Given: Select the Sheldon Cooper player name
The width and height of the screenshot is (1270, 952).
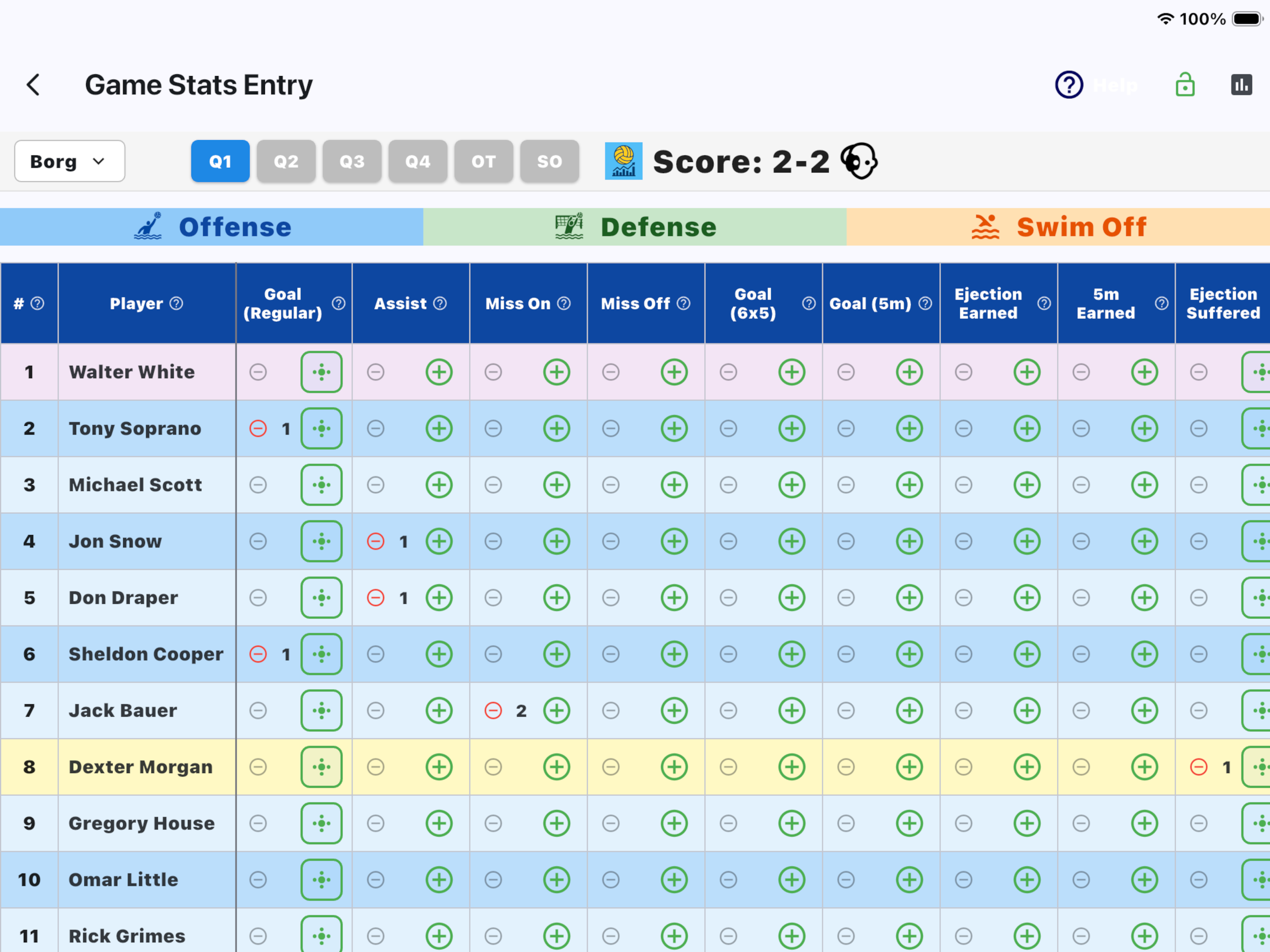Looking at the screenshot, I should pyautogui.click(x=146, y=654).
